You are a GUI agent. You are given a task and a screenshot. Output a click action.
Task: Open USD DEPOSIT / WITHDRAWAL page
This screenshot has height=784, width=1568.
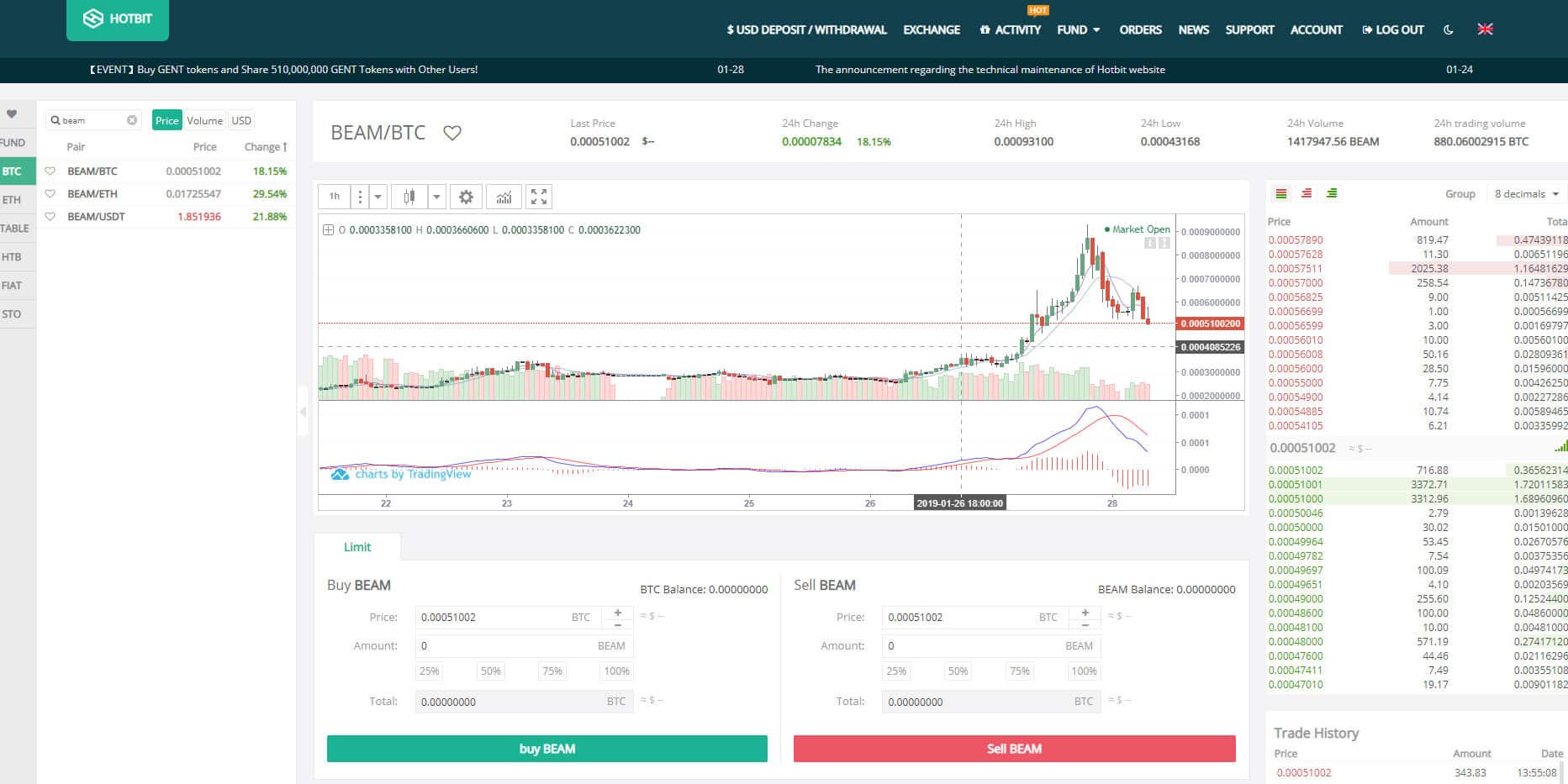(807, 29)
